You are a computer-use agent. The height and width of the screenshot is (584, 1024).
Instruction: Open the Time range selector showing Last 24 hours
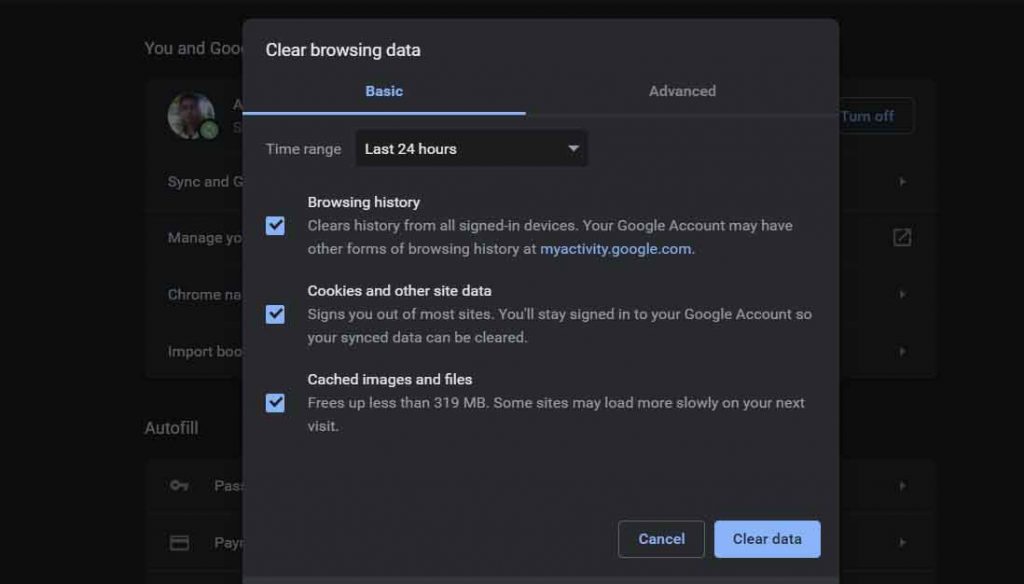(470, 148)
